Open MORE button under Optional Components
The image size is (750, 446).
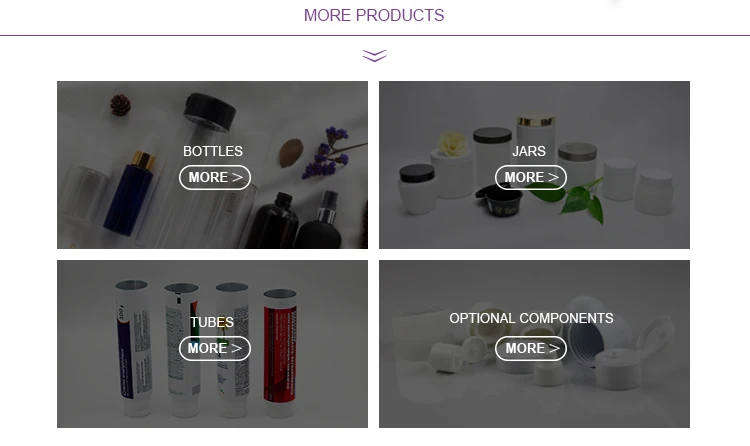(531, 348)
